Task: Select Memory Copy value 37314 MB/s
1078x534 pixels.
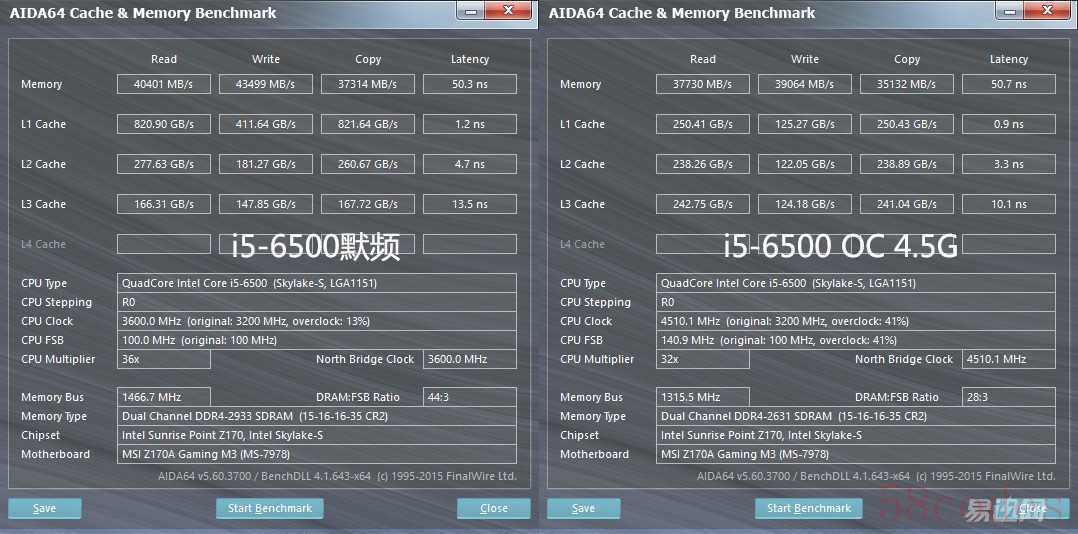Action: tap(368, 84)
